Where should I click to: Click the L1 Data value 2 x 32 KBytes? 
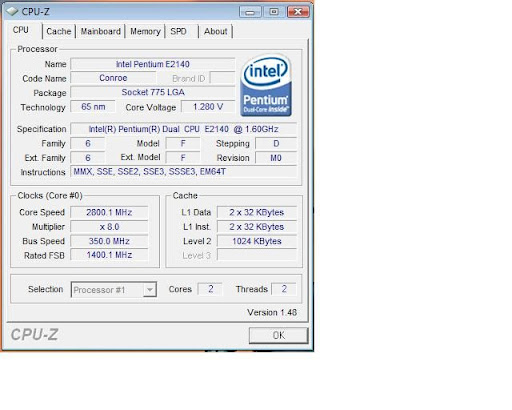(257, 212)
